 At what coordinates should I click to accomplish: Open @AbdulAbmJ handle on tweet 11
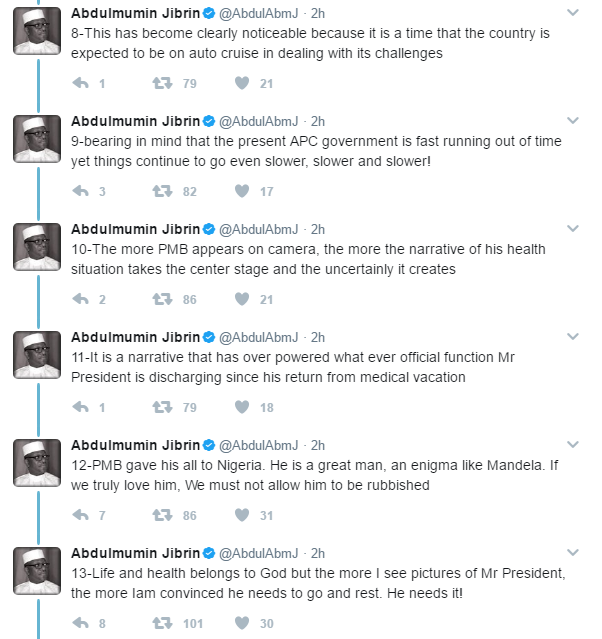[x=259, y=337]
